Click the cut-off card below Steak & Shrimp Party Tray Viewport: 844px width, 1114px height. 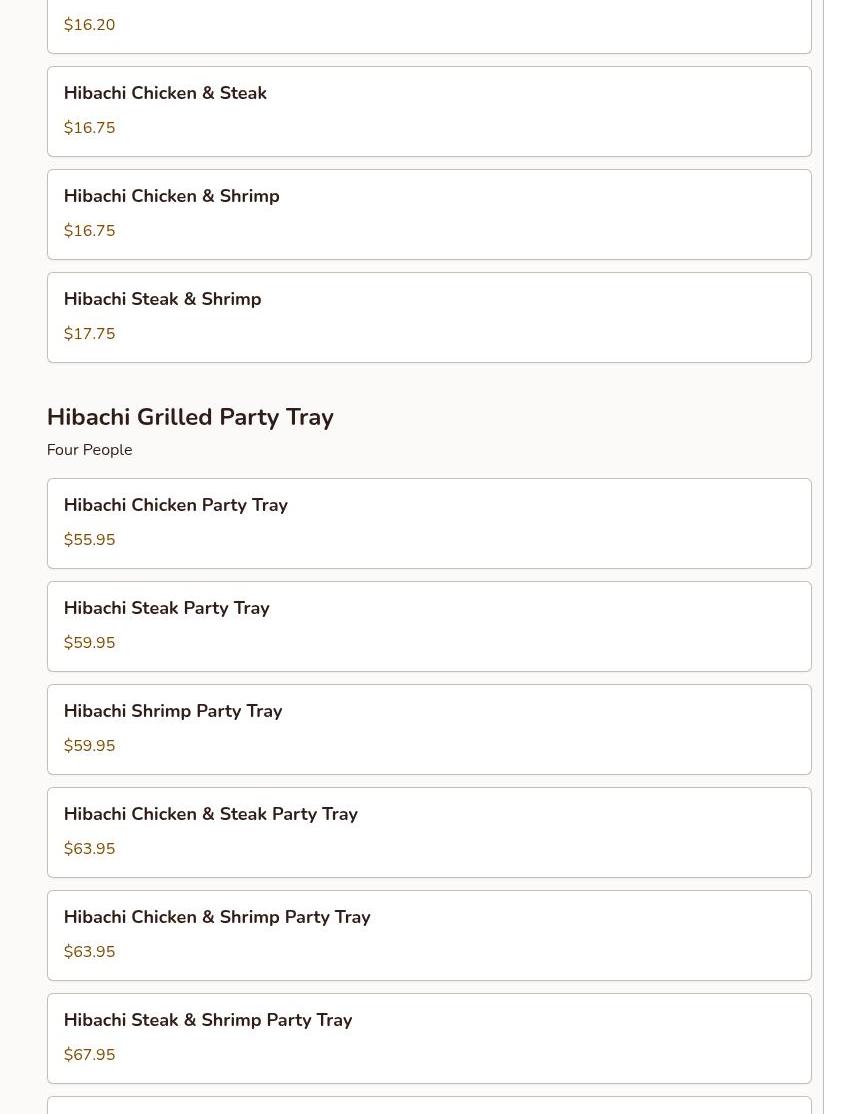point(429,1106)
